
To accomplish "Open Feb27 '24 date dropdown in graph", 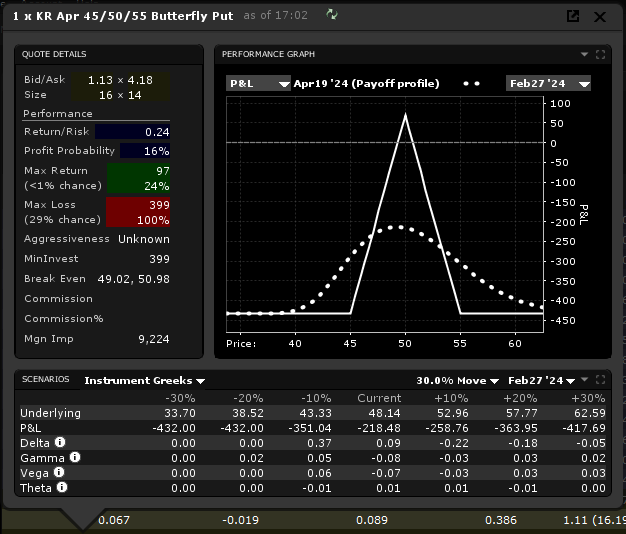I will pyautogui.click(x=548, y=83).
